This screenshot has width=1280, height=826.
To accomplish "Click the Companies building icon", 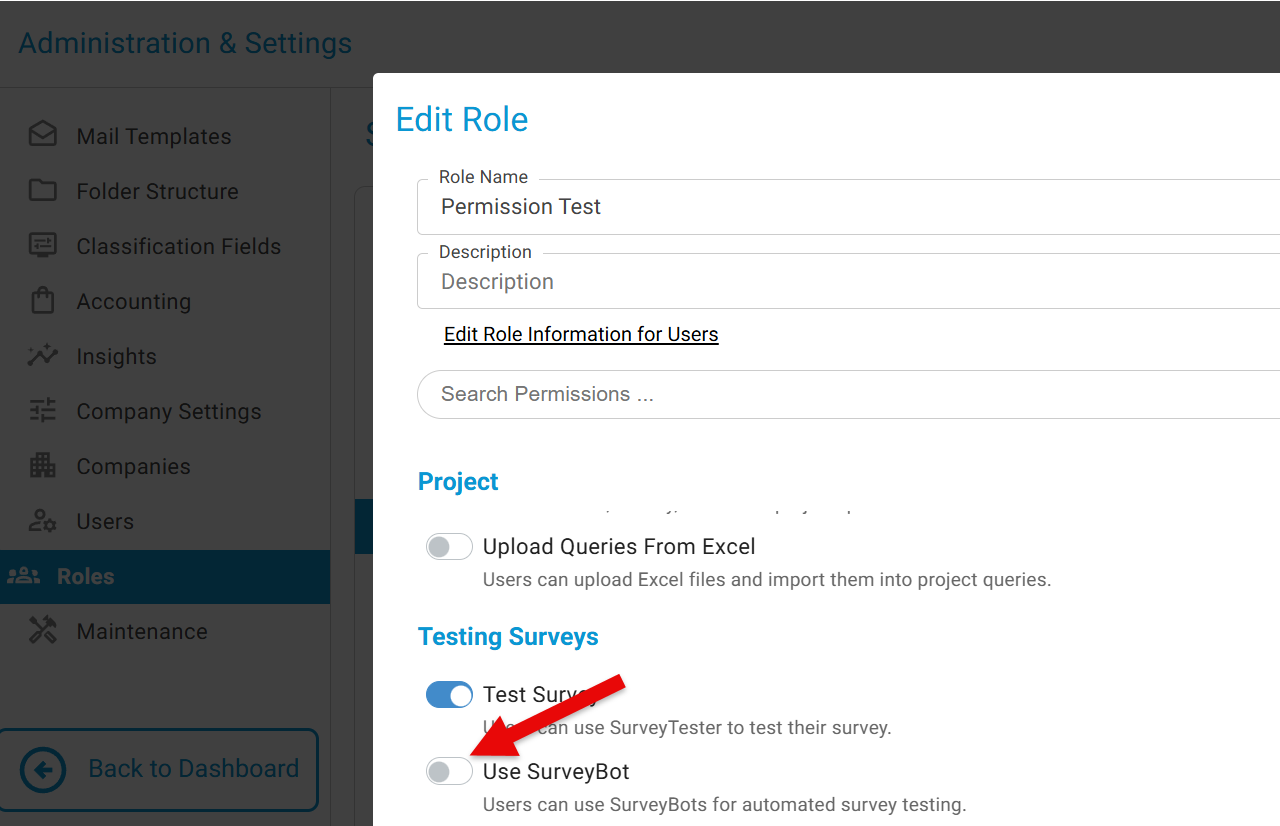I will (x=43, y=465).
